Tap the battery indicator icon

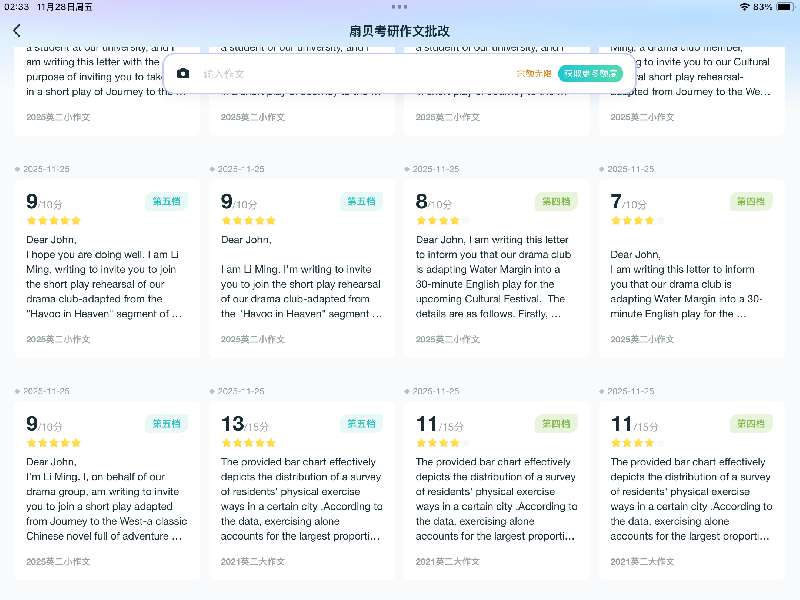pyautogui.click(x=783, y=7)
